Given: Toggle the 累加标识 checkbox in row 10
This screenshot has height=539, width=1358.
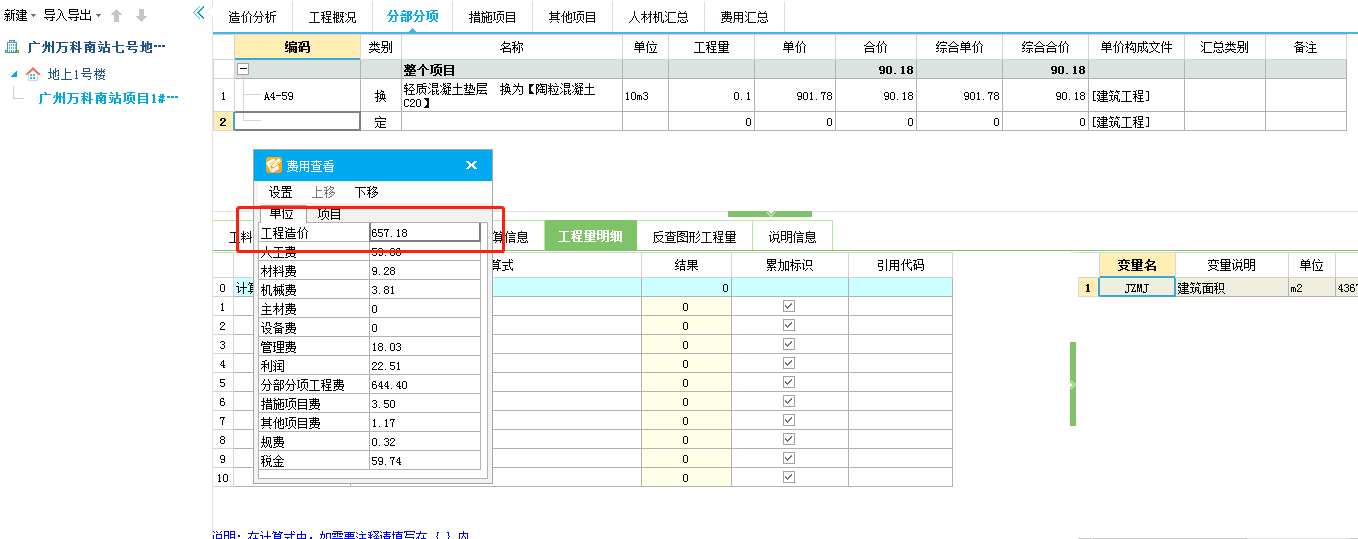Looking at the screenshot, I should click(x=789, y=477).
